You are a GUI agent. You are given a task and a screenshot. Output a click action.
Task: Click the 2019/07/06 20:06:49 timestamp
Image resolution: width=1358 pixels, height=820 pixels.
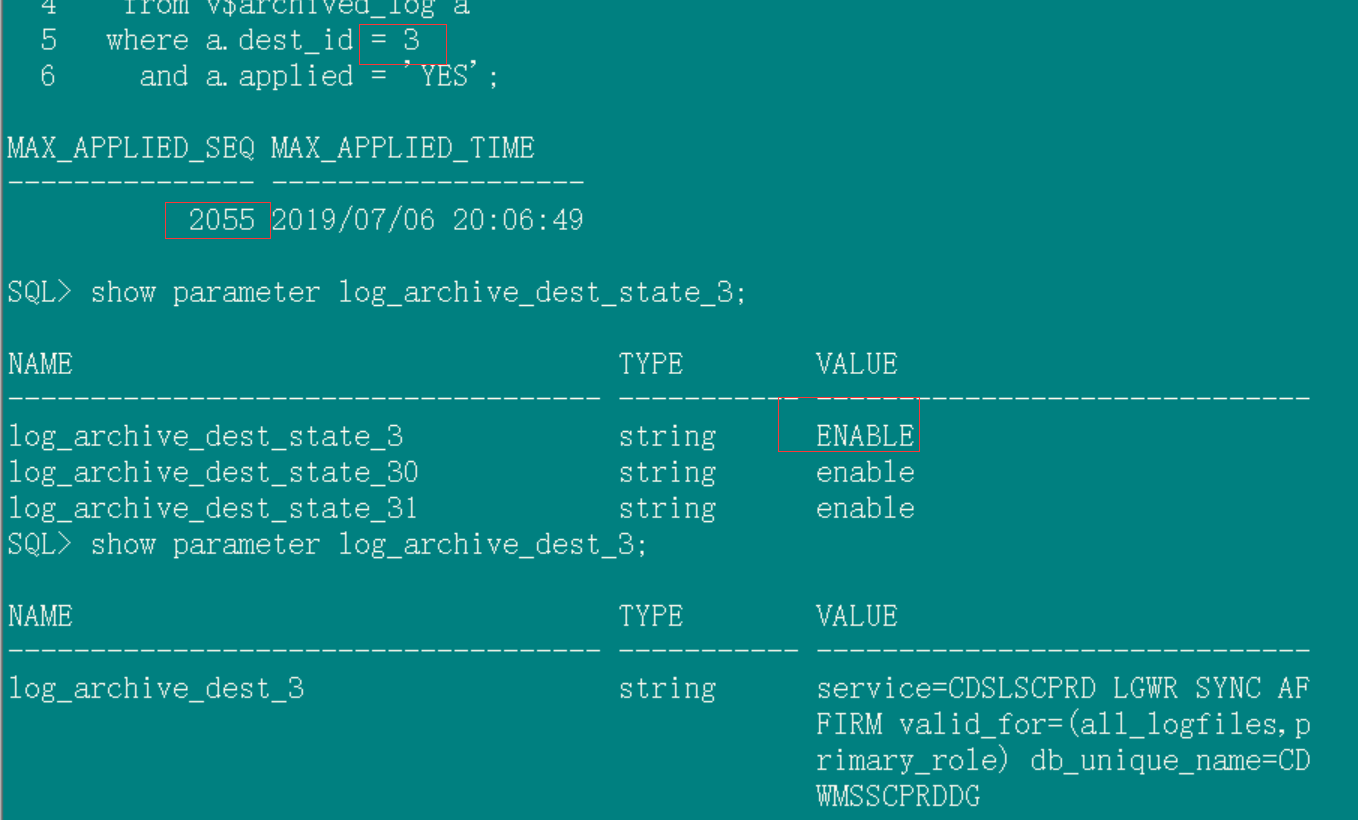click(x=427, y=220)
